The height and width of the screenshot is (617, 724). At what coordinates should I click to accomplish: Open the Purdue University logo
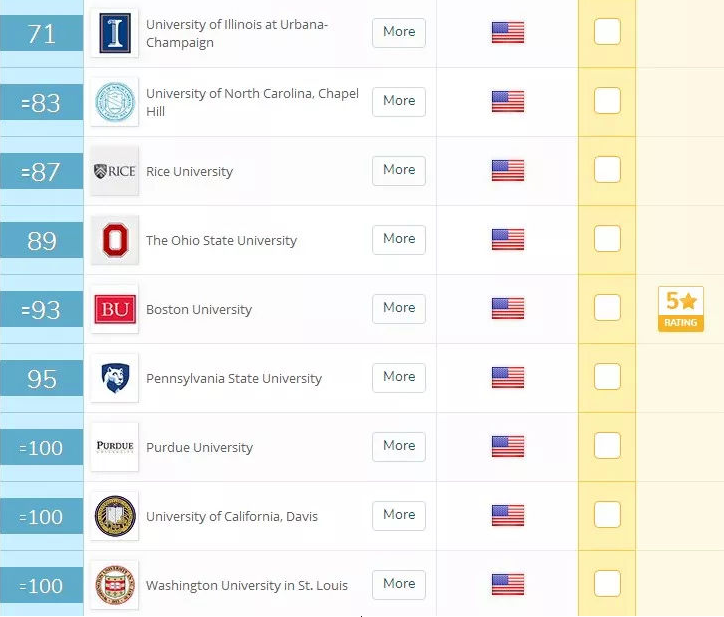(x=115, y=447)
